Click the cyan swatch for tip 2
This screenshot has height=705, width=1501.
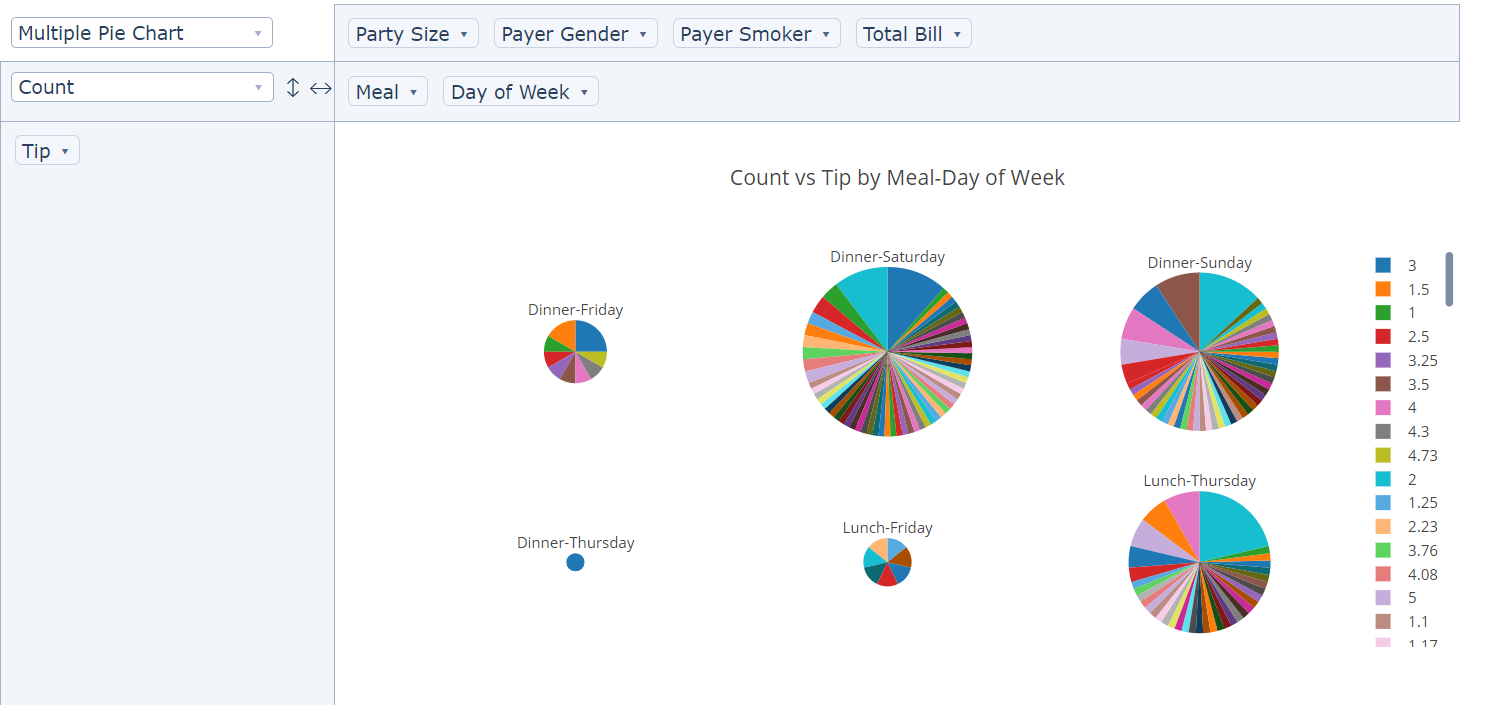pos(1383,479)
